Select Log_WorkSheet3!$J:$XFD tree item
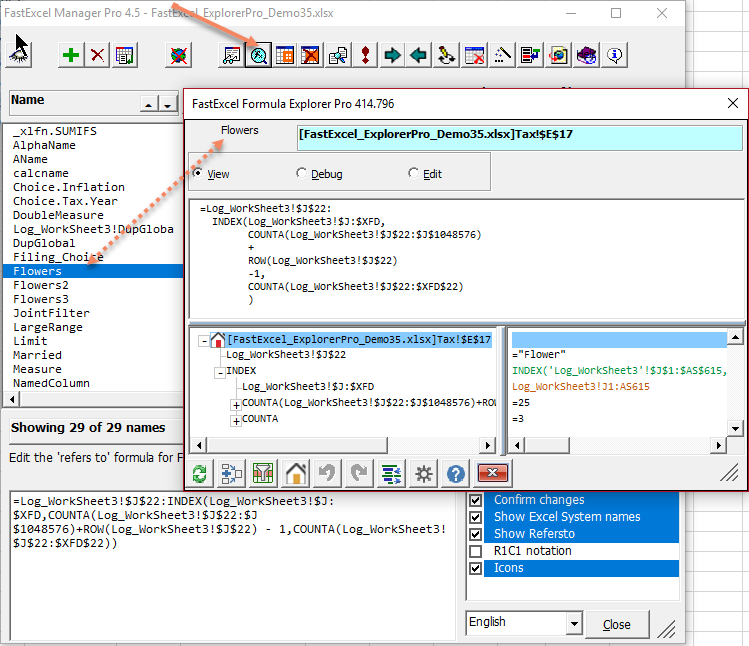The width and height of the screenshot is (749, 646). [x=308, y=387]
